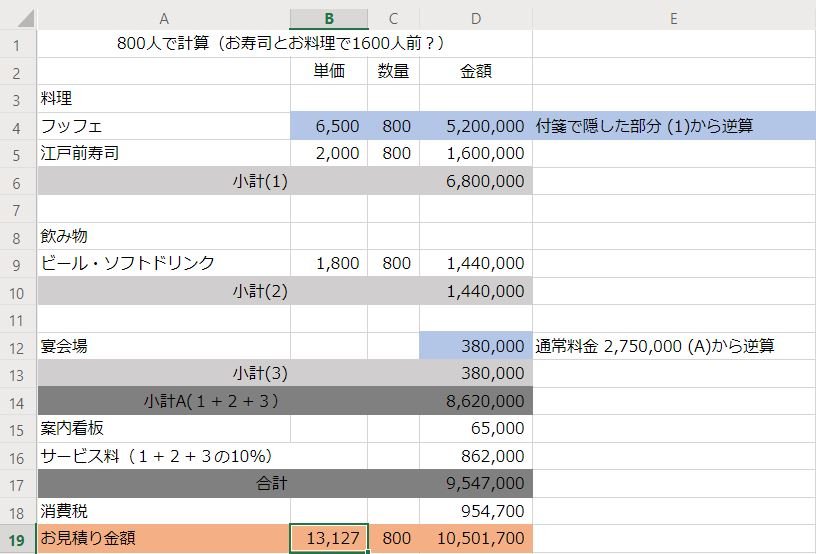Screen dimensions: 816x554
Task: Select the '飲み物' cell
Action: click(163, 236)
